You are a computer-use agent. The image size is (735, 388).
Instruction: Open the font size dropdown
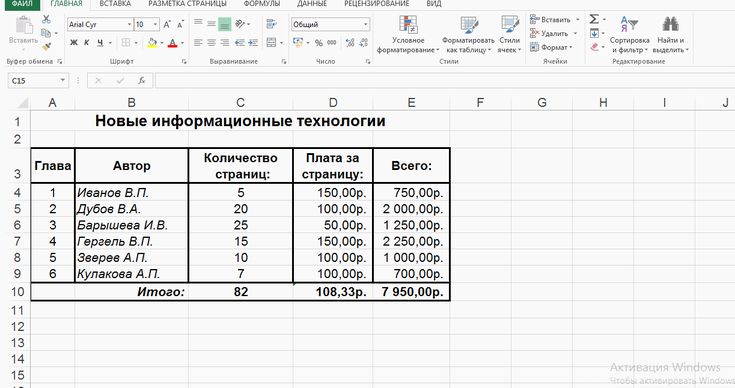tap(156, 24)
